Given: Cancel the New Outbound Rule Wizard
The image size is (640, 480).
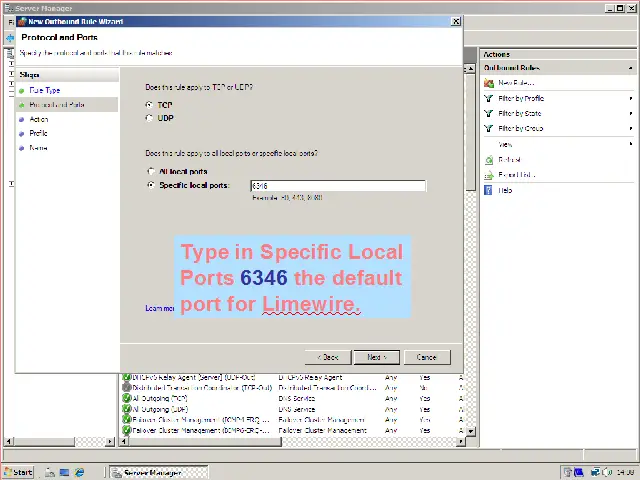Looking at the screenshot, I should pos(427,357).
